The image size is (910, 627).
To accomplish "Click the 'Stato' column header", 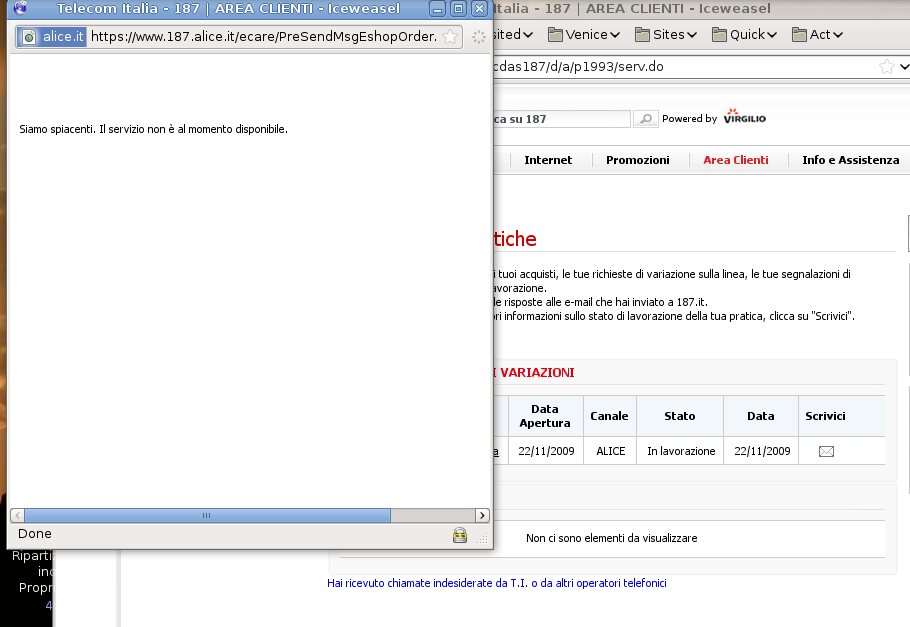I will point(680,416).
